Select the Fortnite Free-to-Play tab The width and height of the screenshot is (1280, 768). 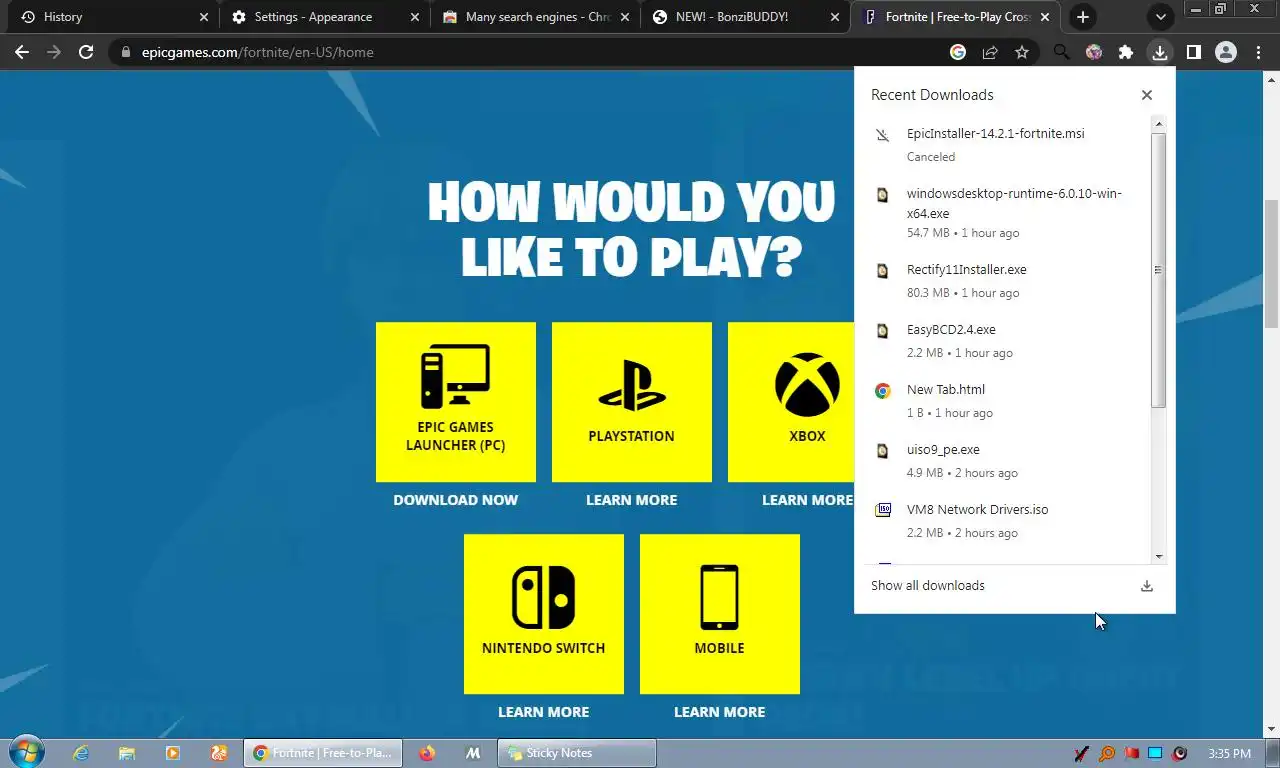pos(957,17)
